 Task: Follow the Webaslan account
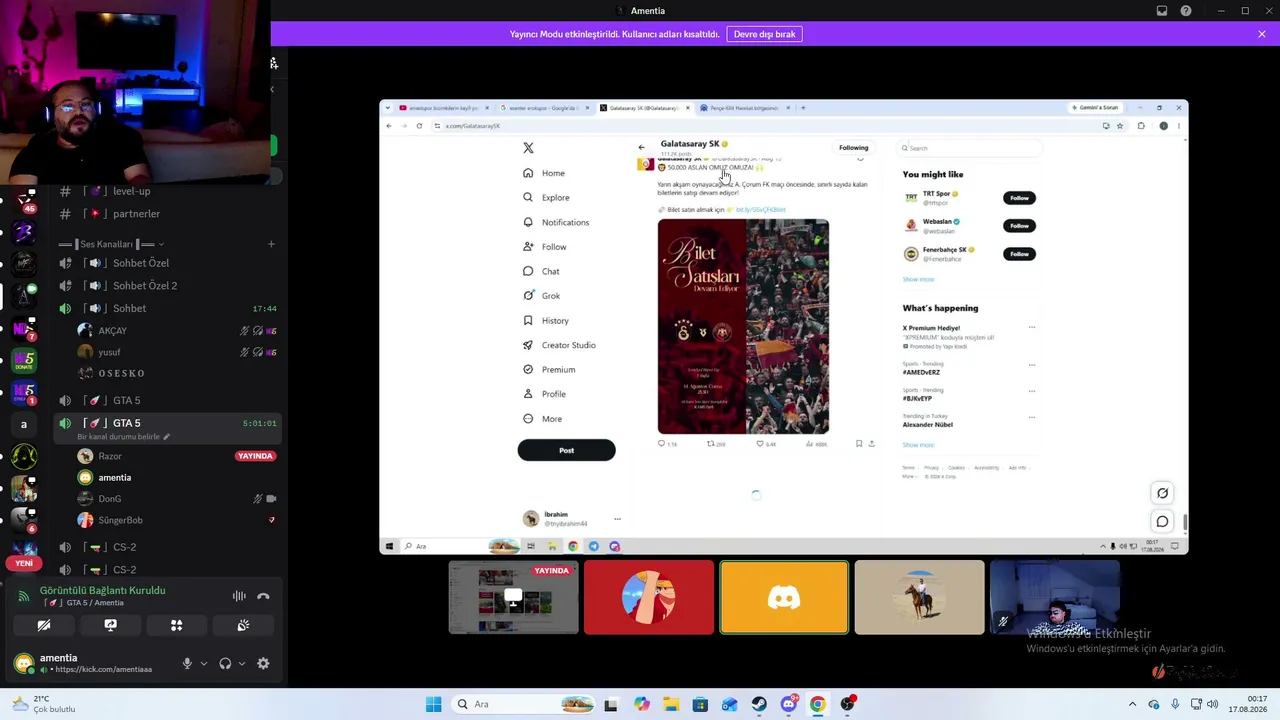click(1019, 226)
